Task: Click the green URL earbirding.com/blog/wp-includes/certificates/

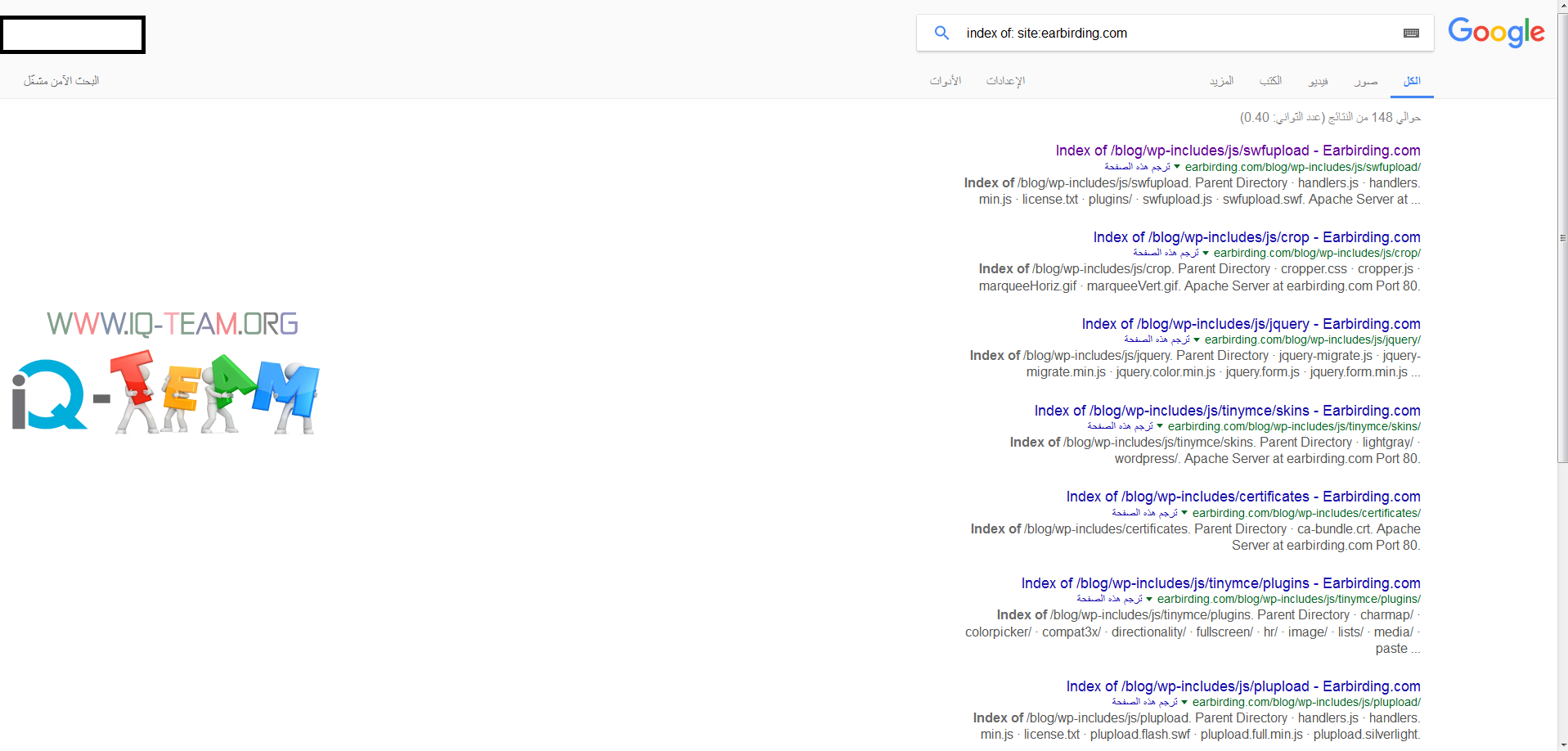Action: (1306, 513)
